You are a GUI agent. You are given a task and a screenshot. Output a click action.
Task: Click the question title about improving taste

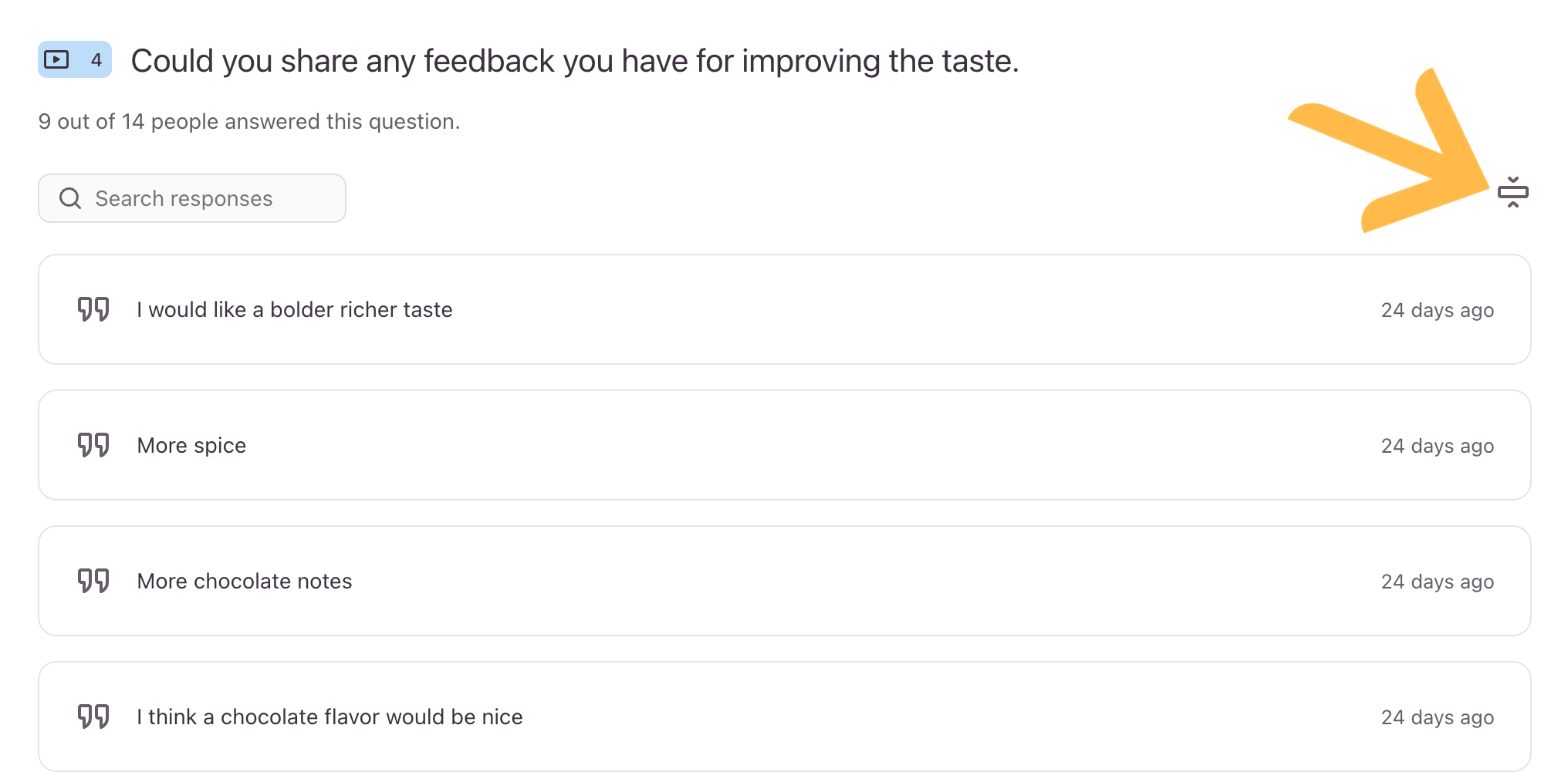[x=575, y=61]
